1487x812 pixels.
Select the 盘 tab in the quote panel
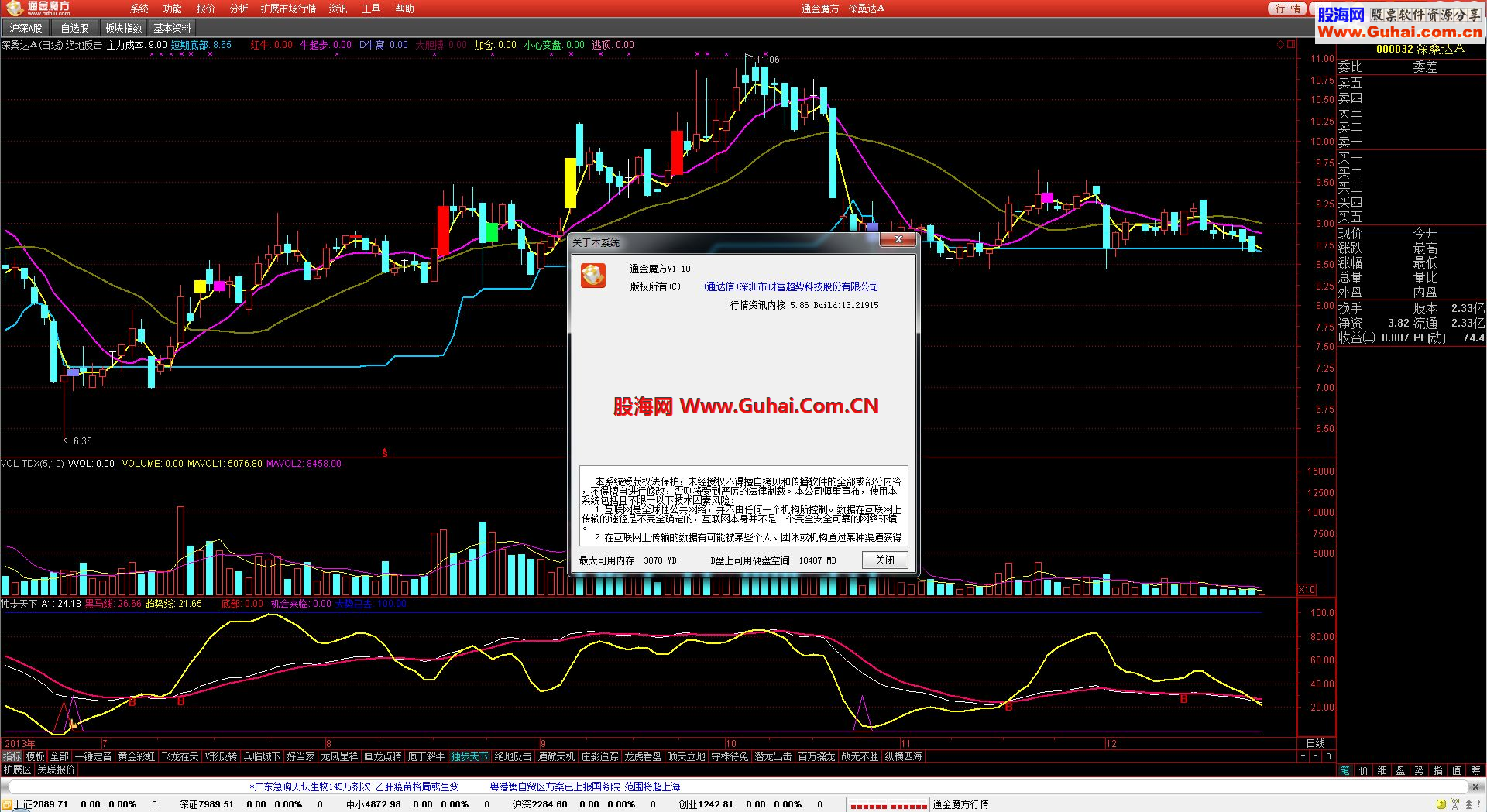[x=1400, y=770]
